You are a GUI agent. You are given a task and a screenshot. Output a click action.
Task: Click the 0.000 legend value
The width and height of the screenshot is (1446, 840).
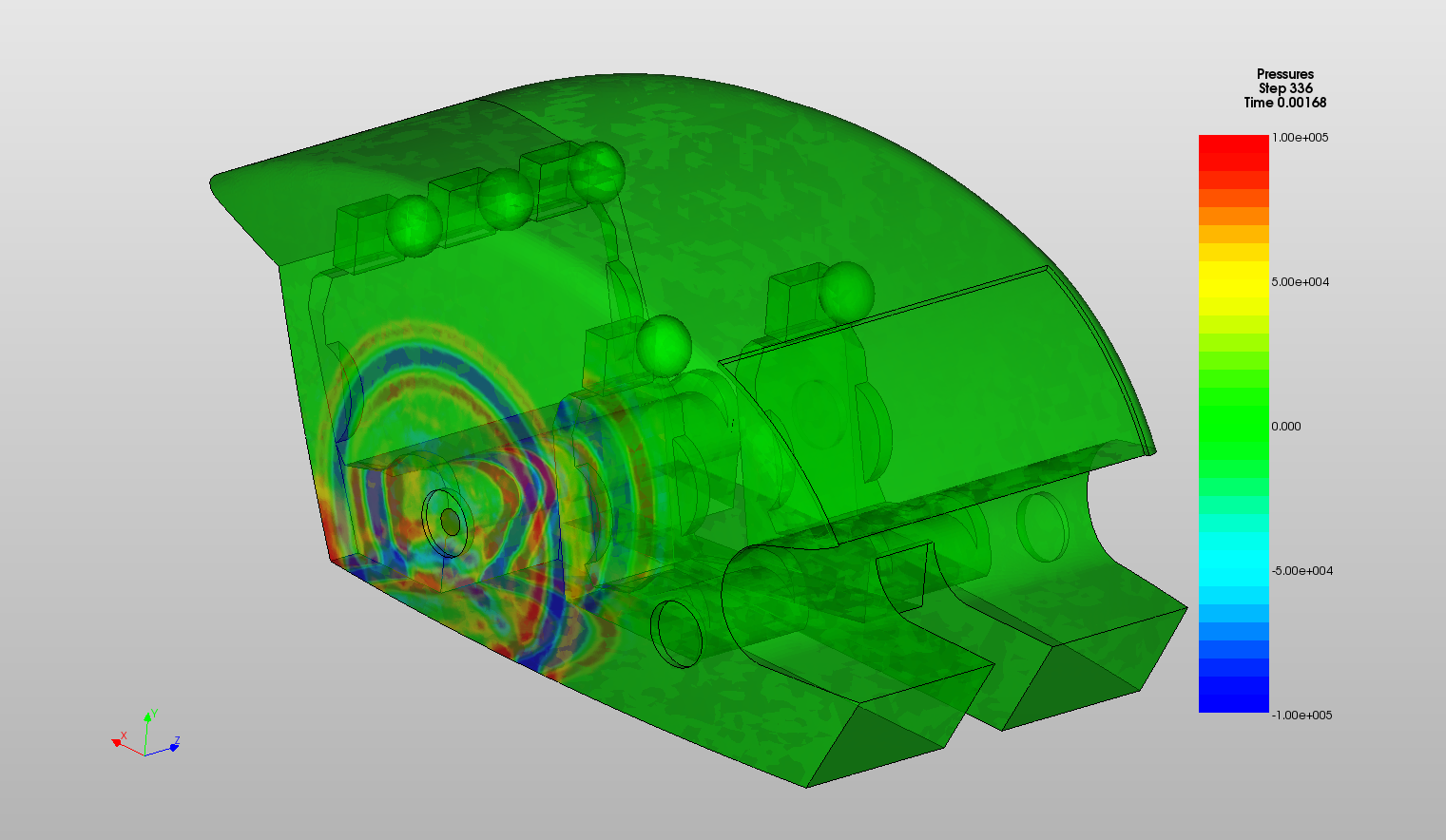coord(1285,427)
